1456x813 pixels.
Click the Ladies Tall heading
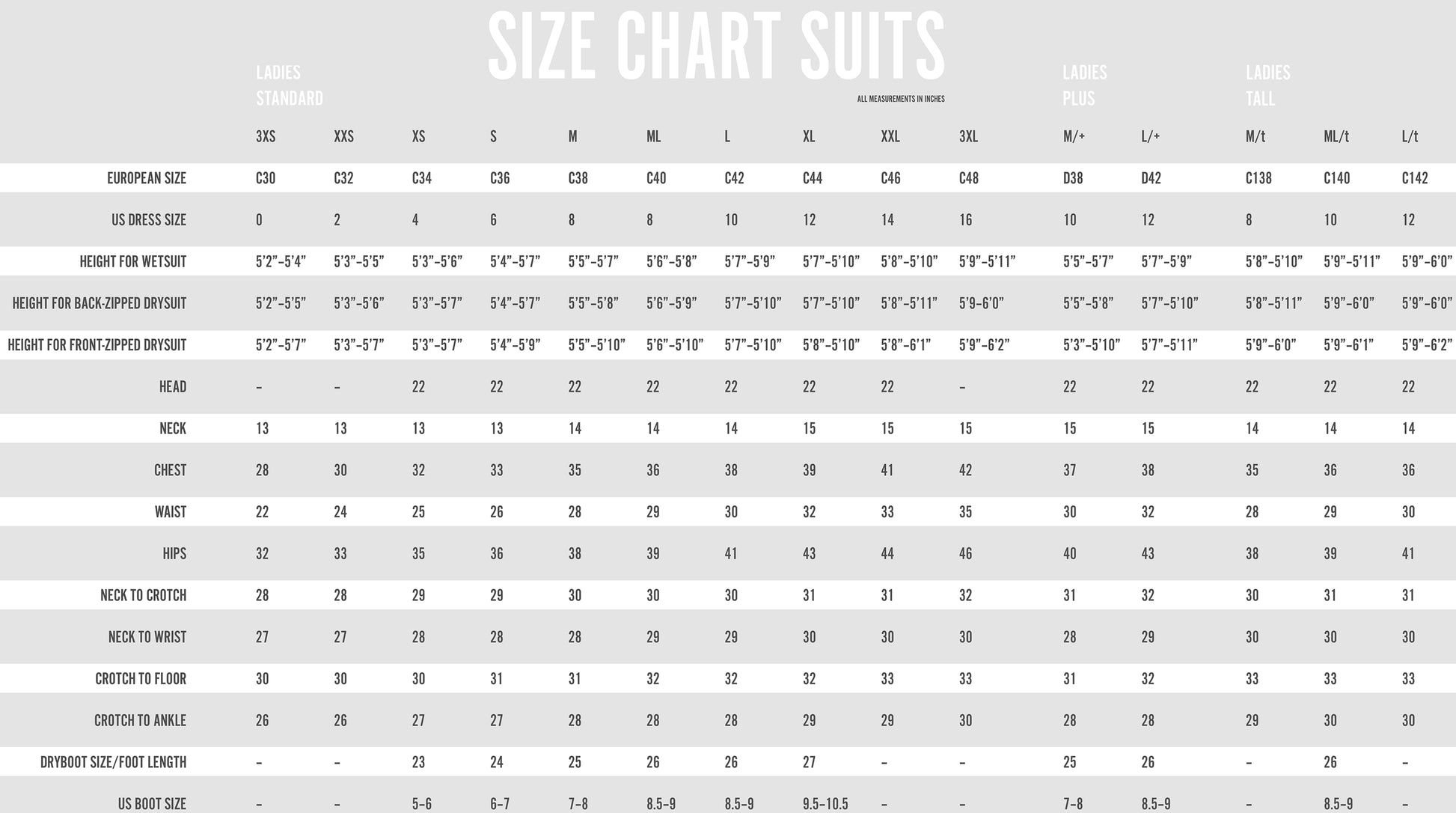coord(1267,85)
